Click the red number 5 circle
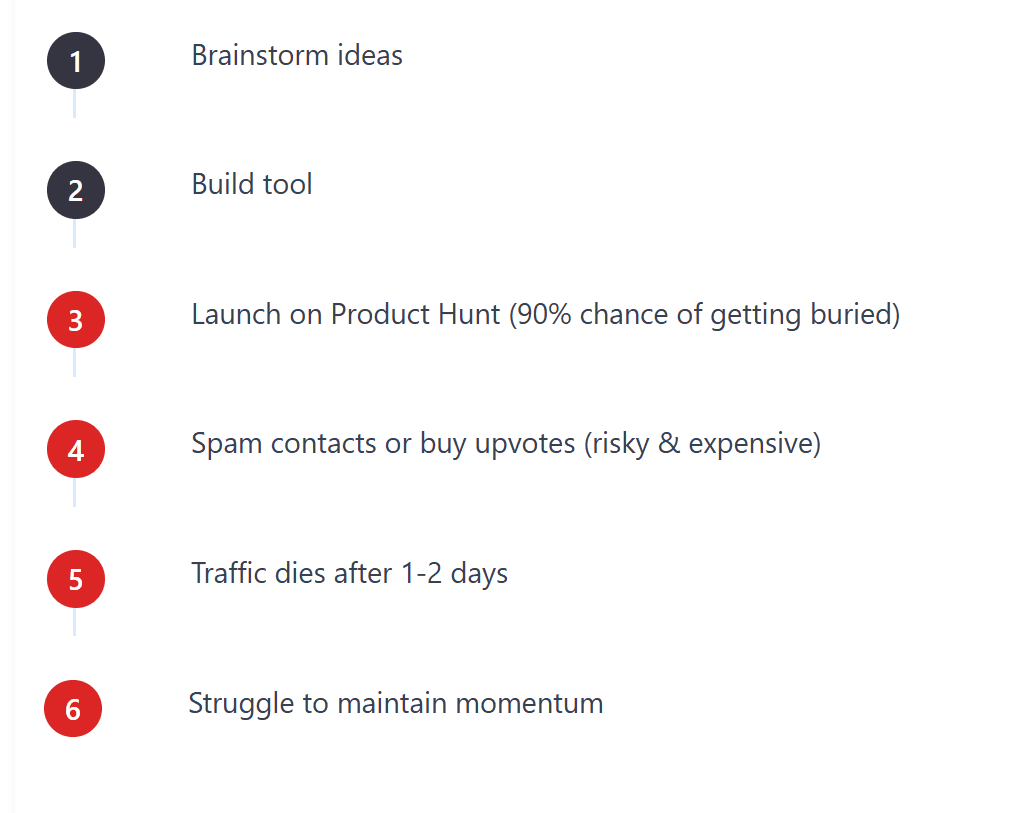Screen dimensions: 1018x813 (76, 579)
